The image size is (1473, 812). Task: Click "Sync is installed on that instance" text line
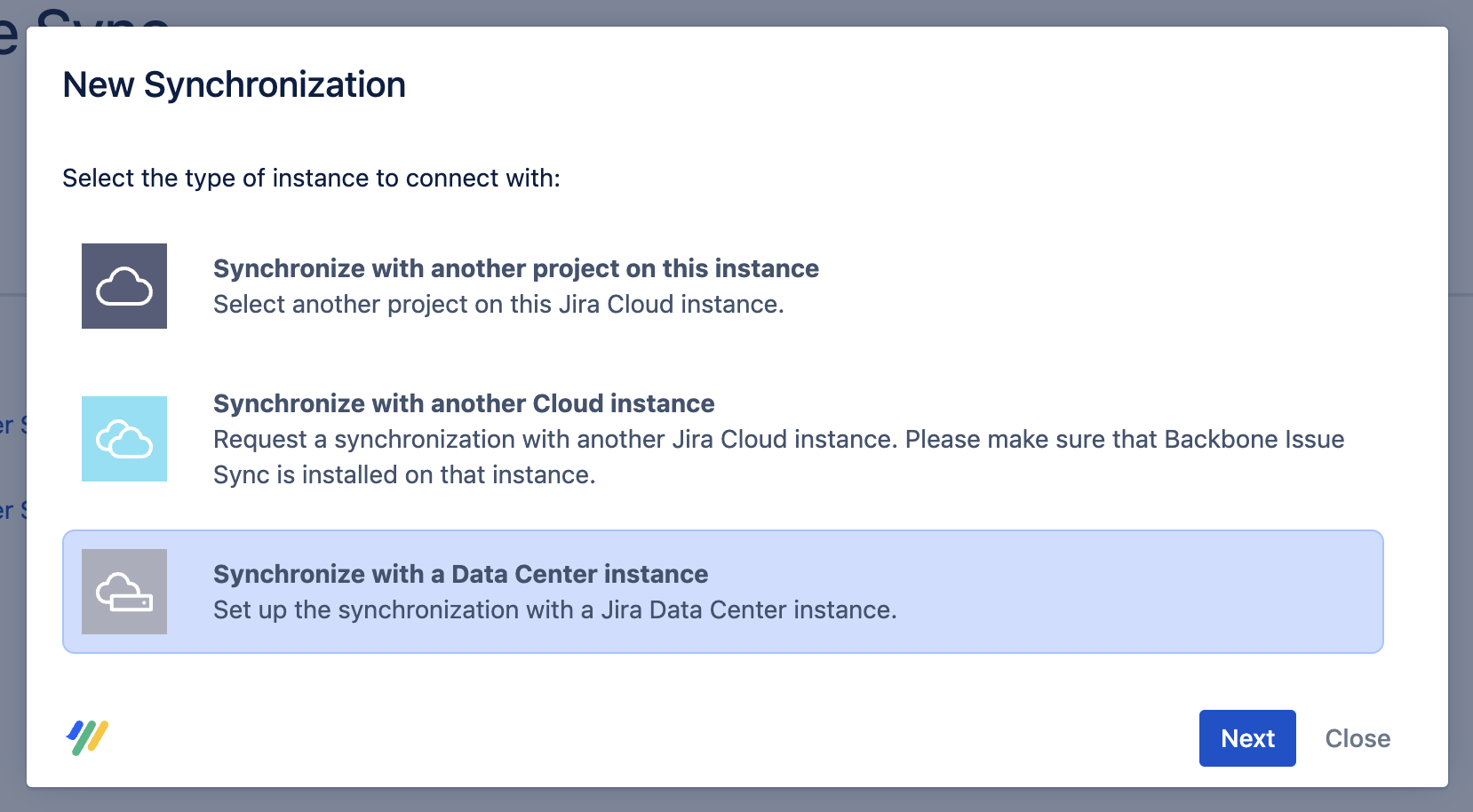point(403,475)
